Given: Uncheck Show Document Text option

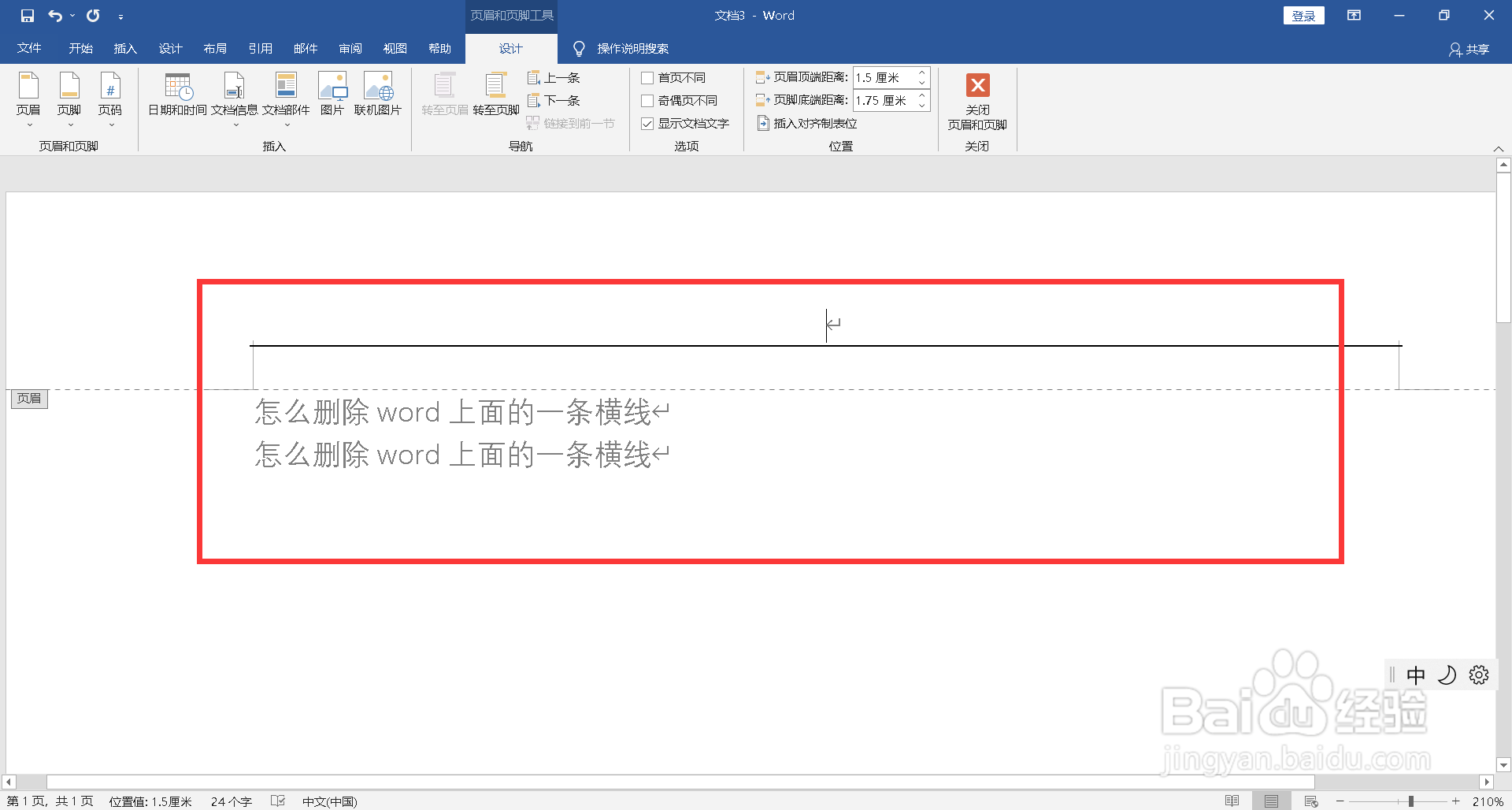Looking at the screenshot, I should (x=648, y=123).
